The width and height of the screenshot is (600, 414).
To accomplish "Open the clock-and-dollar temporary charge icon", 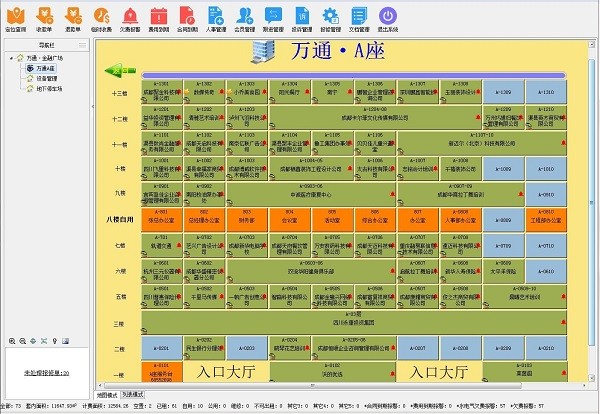I will 101,16.
